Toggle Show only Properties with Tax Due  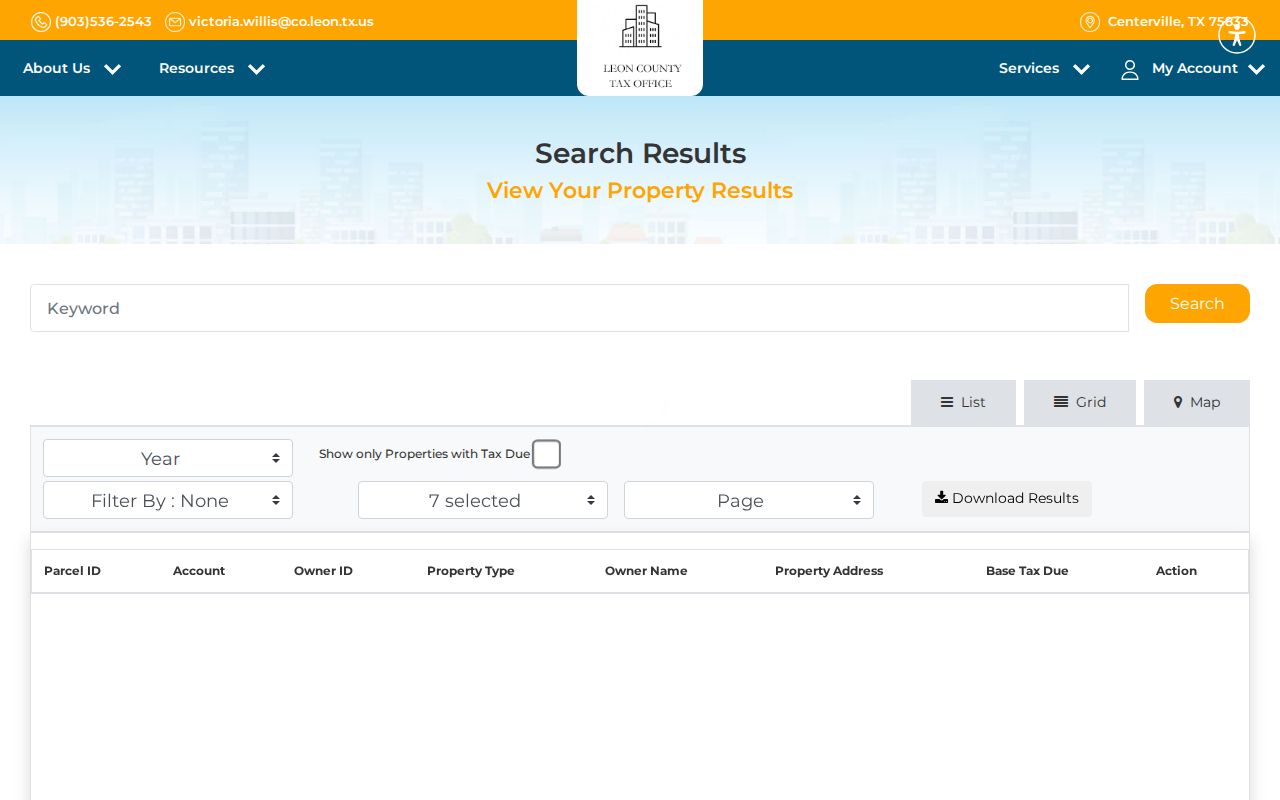(x=546, y=454)
